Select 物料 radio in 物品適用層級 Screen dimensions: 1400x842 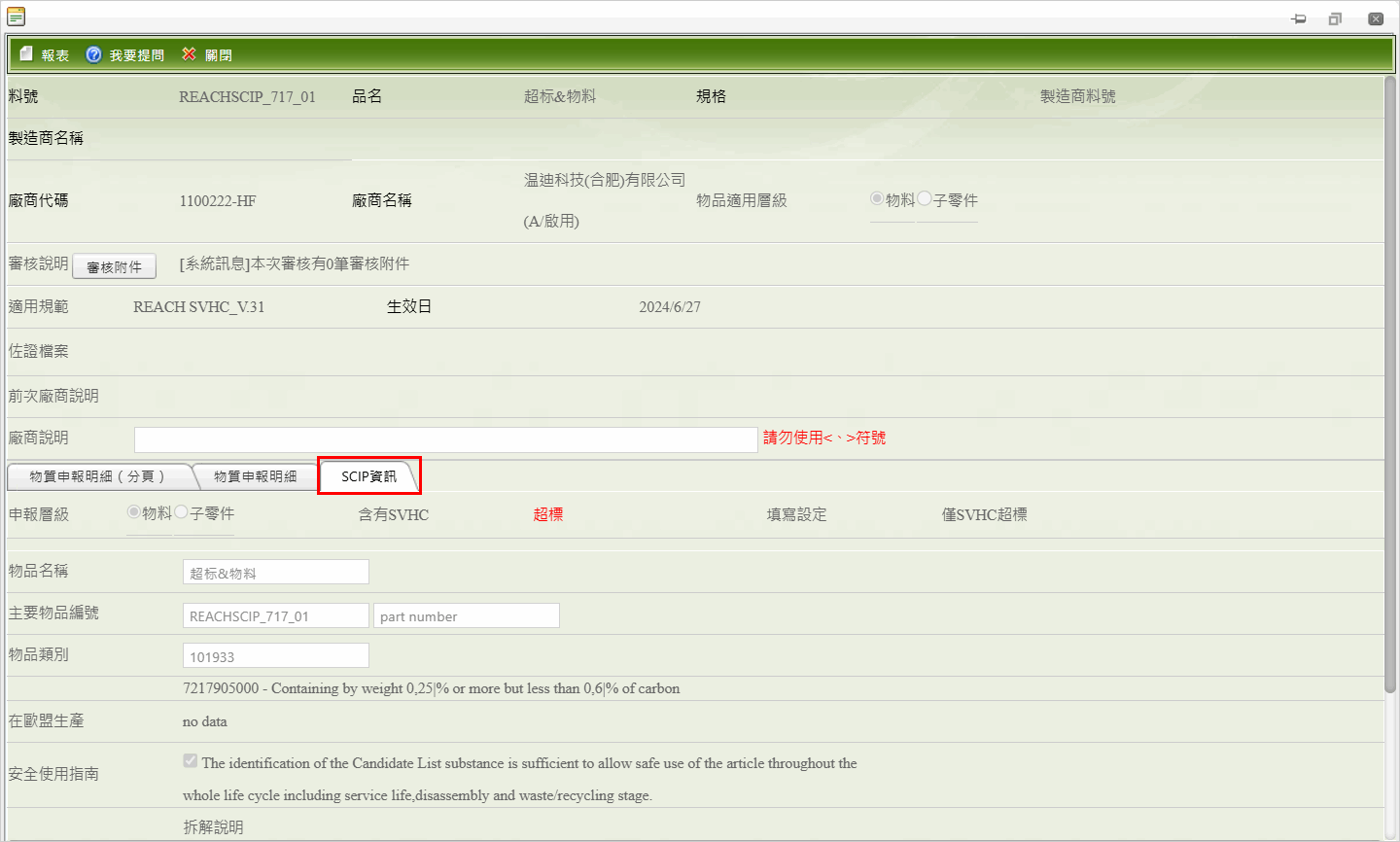coord(877,198)
